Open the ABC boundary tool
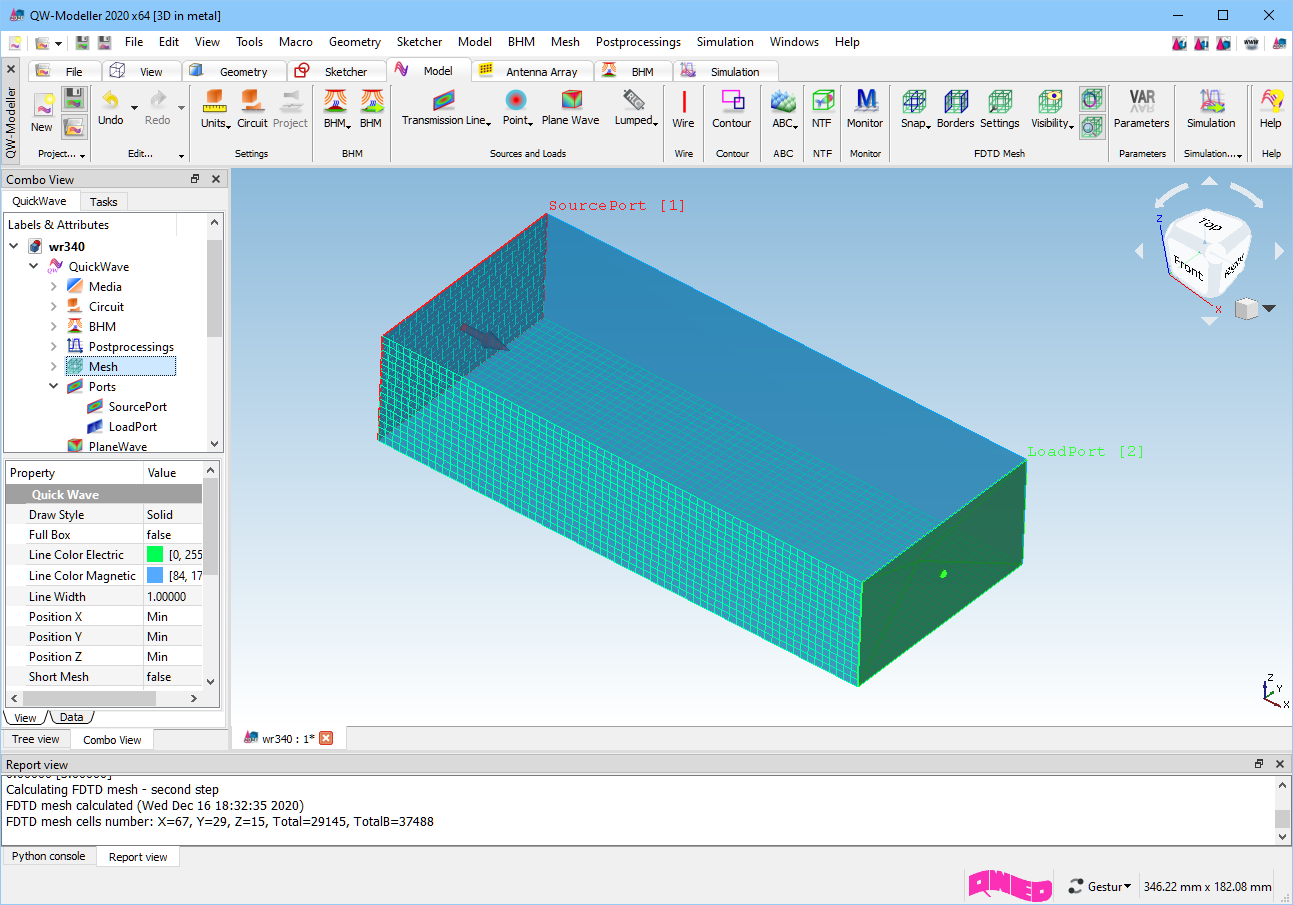The height and width of the screenshot is (905, 1293). click(783, 109)
